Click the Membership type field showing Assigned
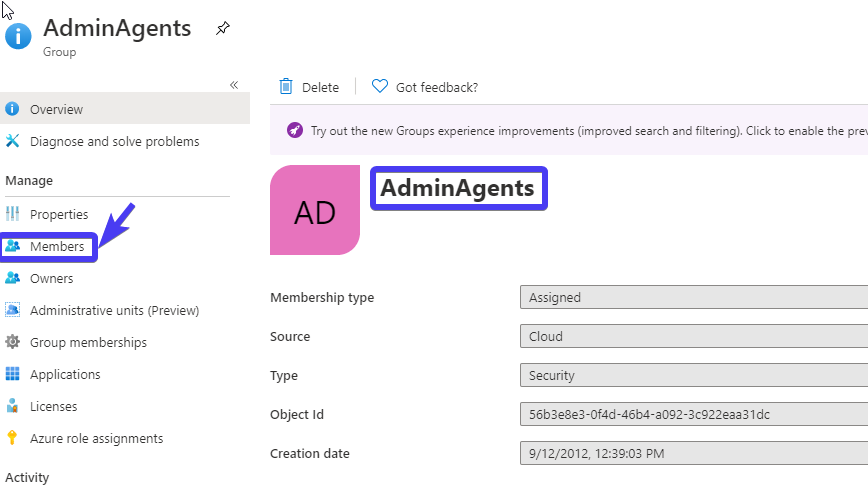This screenshot has width=868, height=488. pos(694,297)
